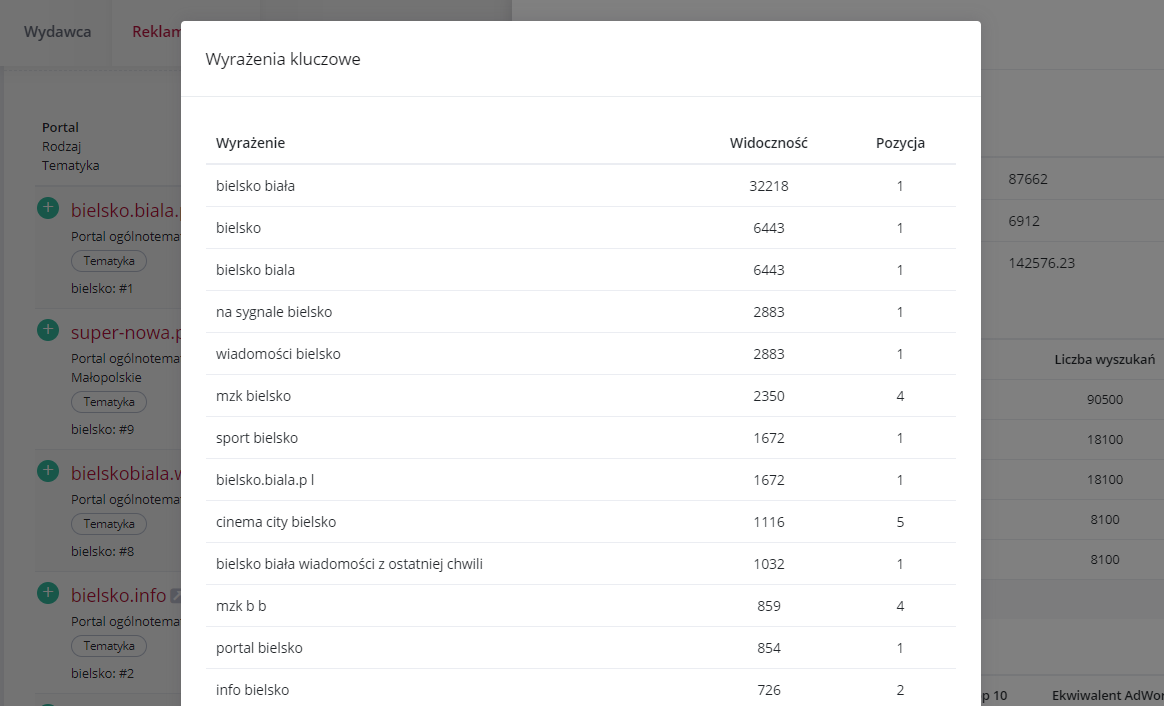
Task: Select the 'mzk b b' keyword
Action: 241,606
